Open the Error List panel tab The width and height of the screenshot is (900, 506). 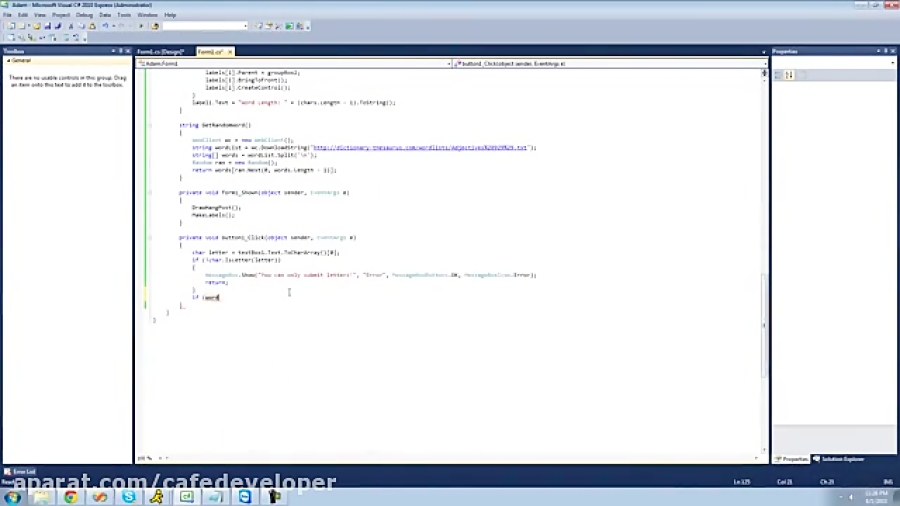pyautogui.click(x=20, y=472)
